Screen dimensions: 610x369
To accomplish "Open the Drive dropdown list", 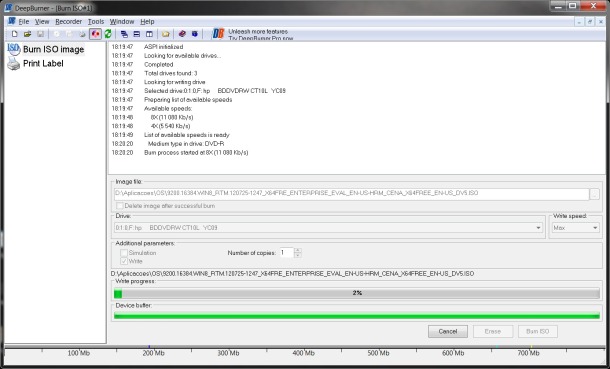I will 538,228.
